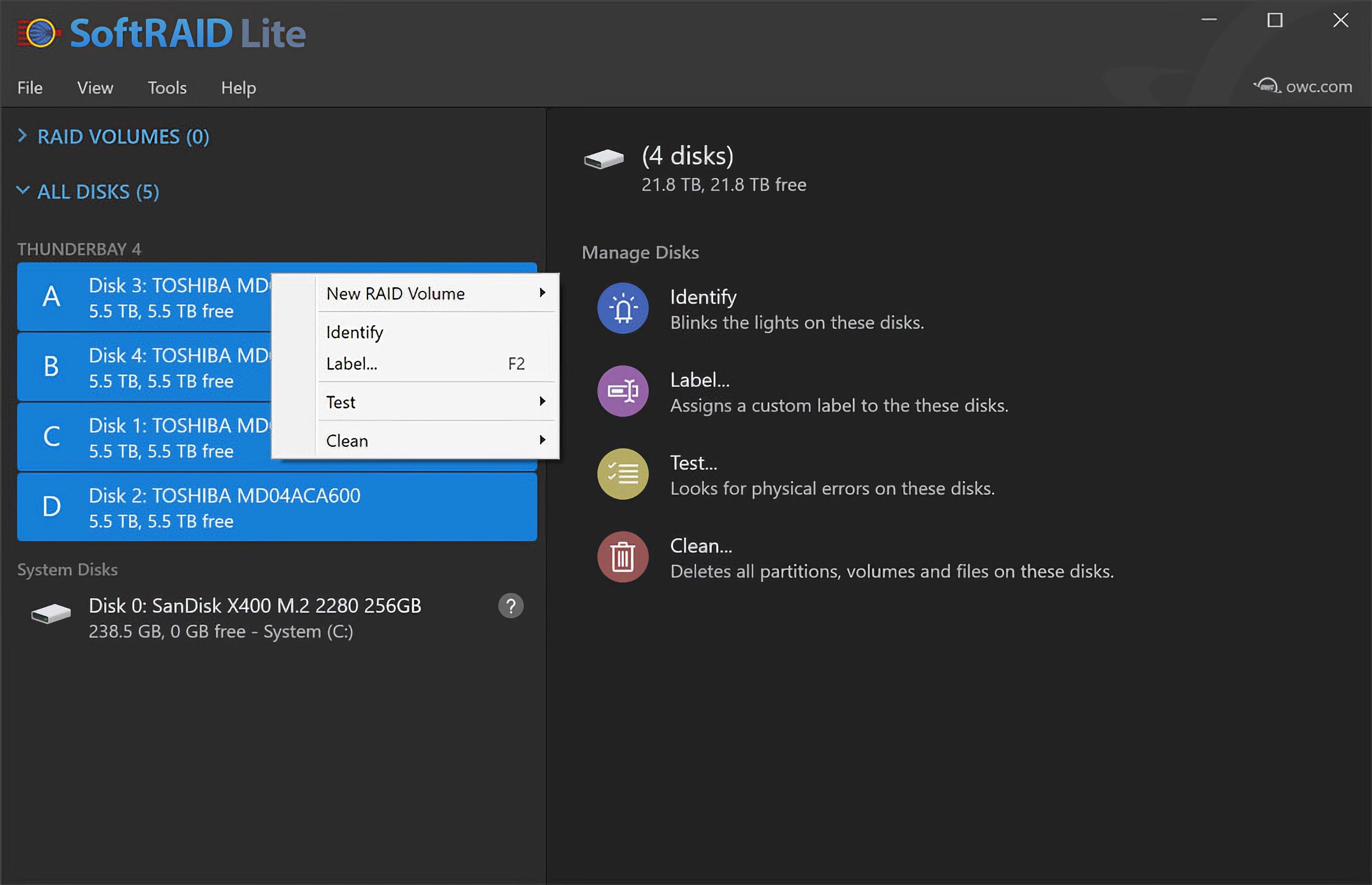This screenshot has width=1372, height=885.
Task: Click 'Looks for physical errors' description text
Action: (x=832, y=488)
